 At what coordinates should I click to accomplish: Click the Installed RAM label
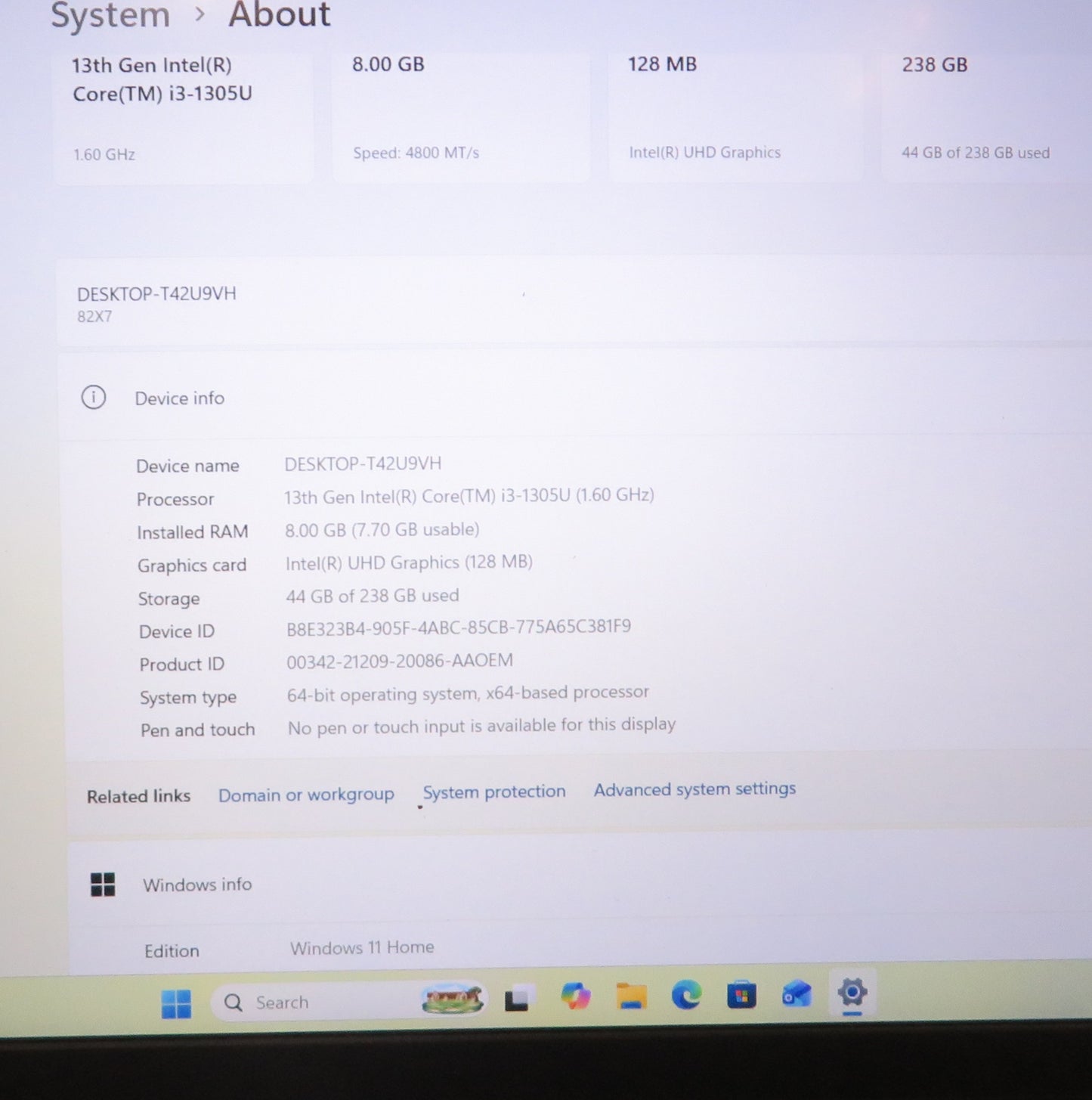click(193, 532)
